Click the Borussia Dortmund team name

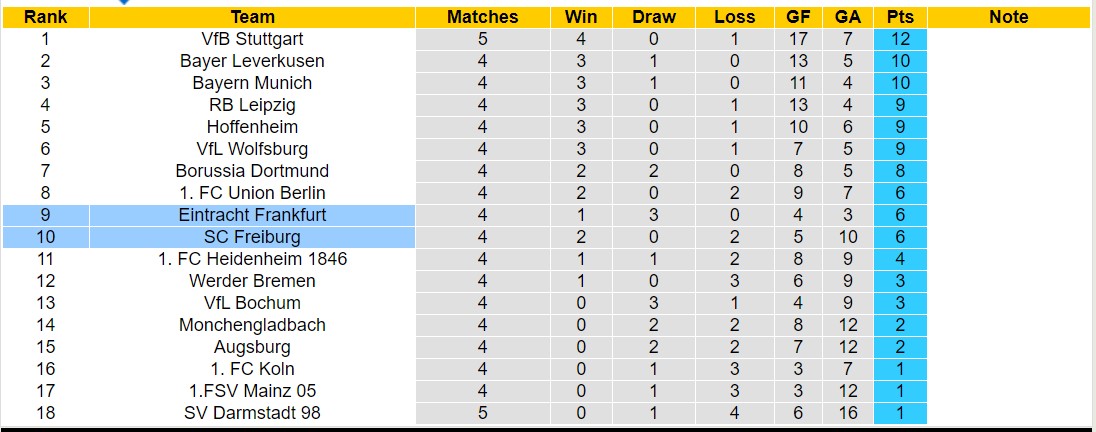252,171
